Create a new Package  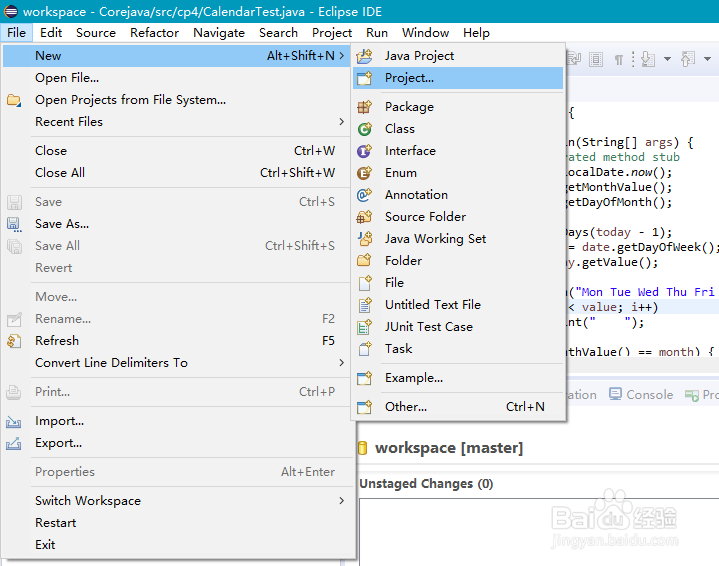(458, 107)
